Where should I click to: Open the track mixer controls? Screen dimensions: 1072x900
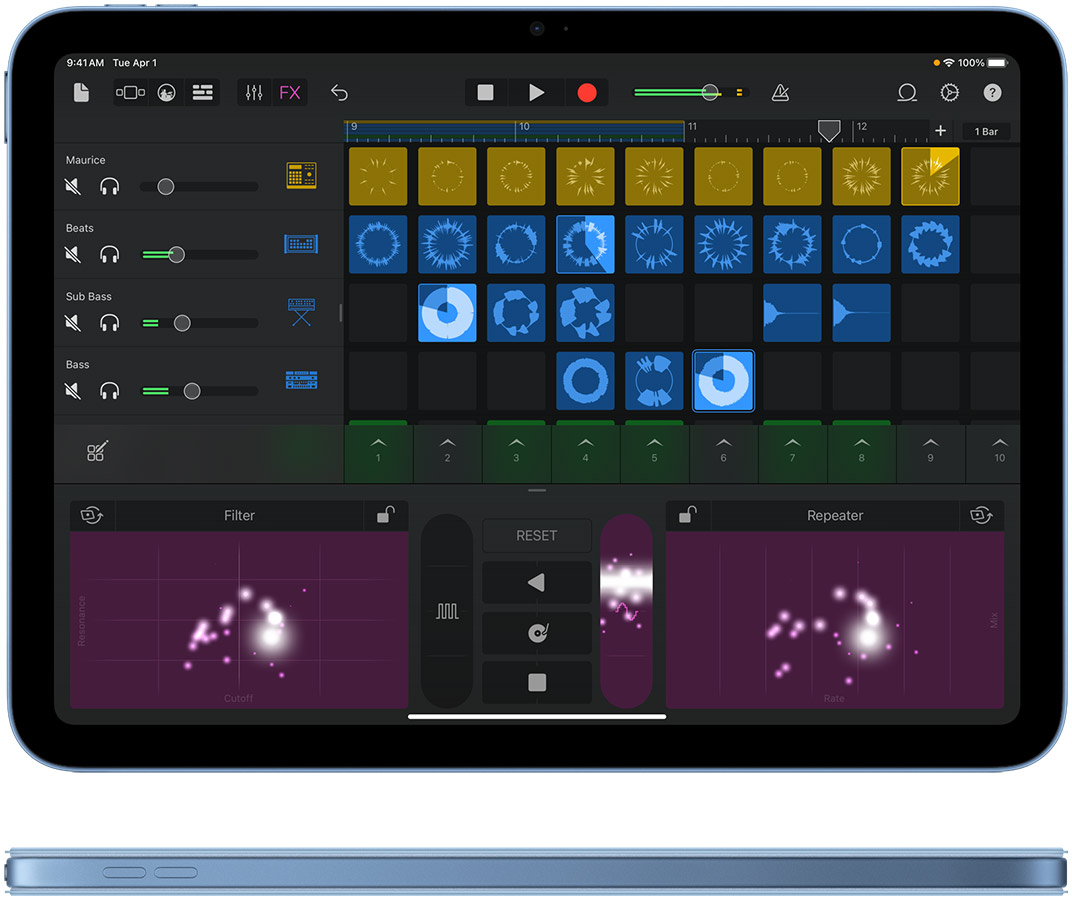click(254, 93)
